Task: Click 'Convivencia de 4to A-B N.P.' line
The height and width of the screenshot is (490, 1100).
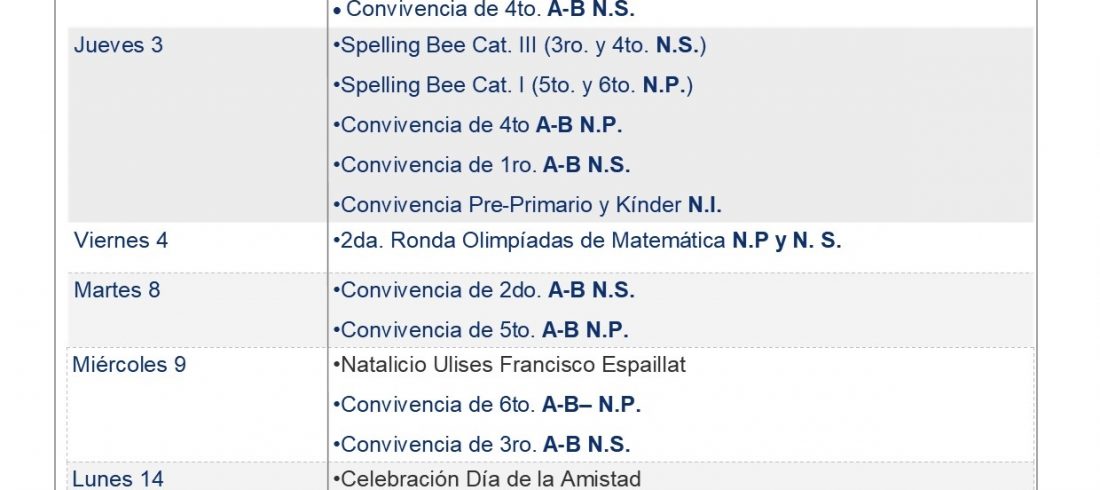Action: tap(478, 126)
